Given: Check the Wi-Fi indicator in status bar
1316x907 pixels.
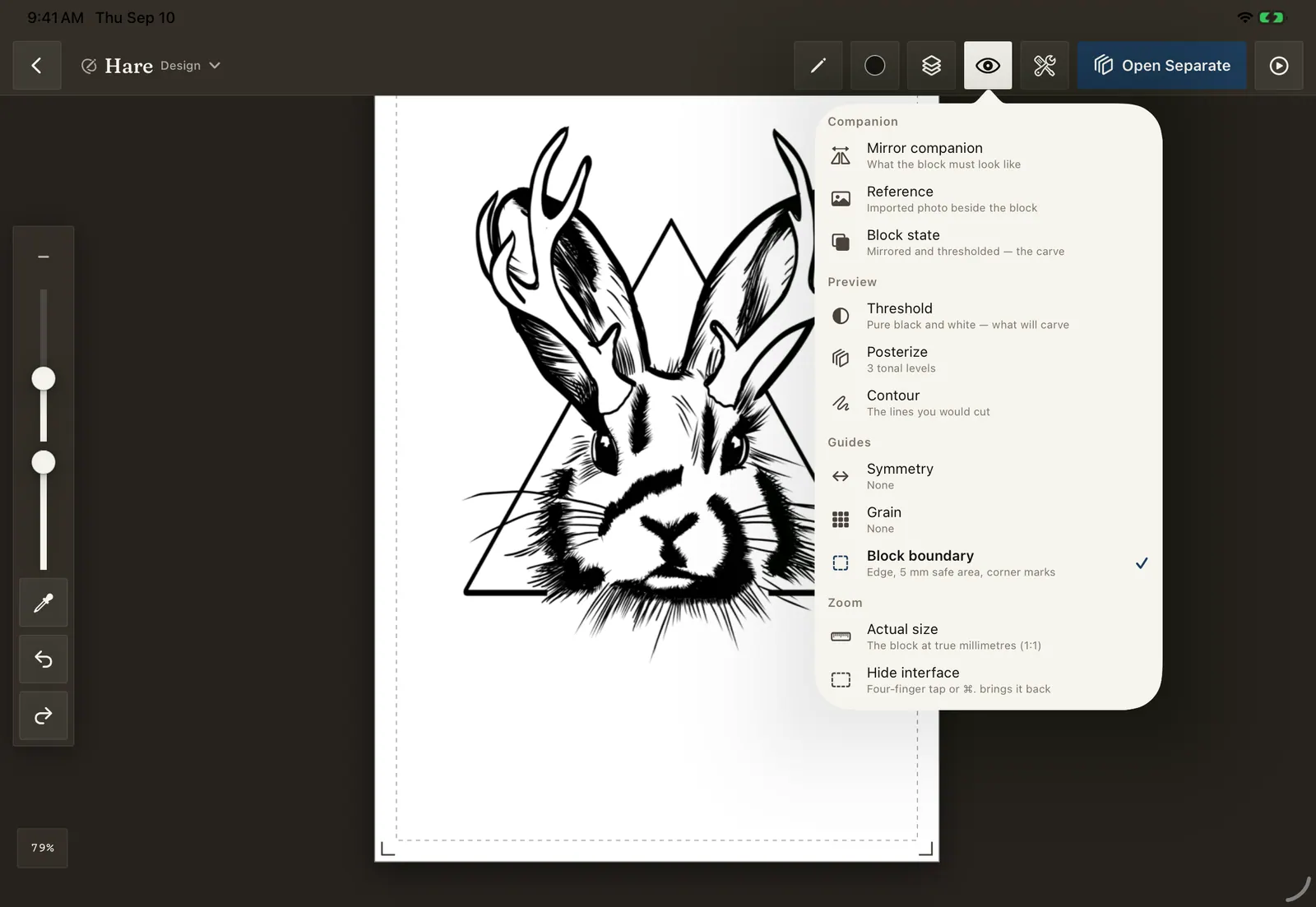Looking at the screenshot, I should (x=1245, y=17).
